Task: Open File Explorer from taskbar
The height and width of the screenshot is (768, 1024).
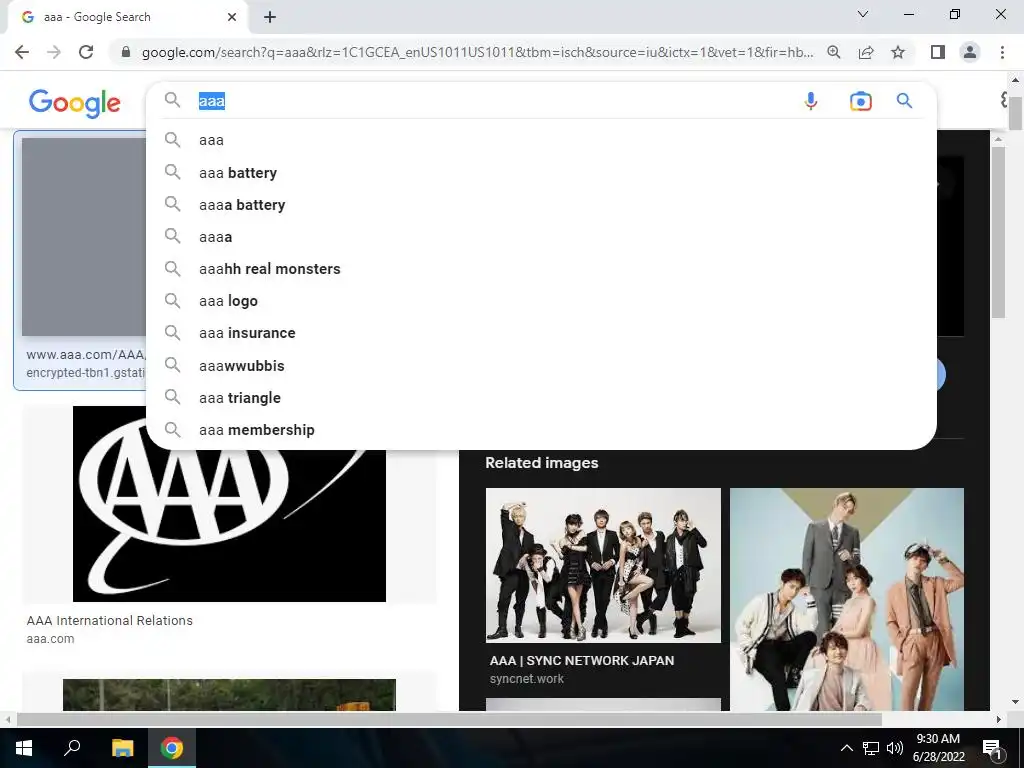Action: [122, 748]
